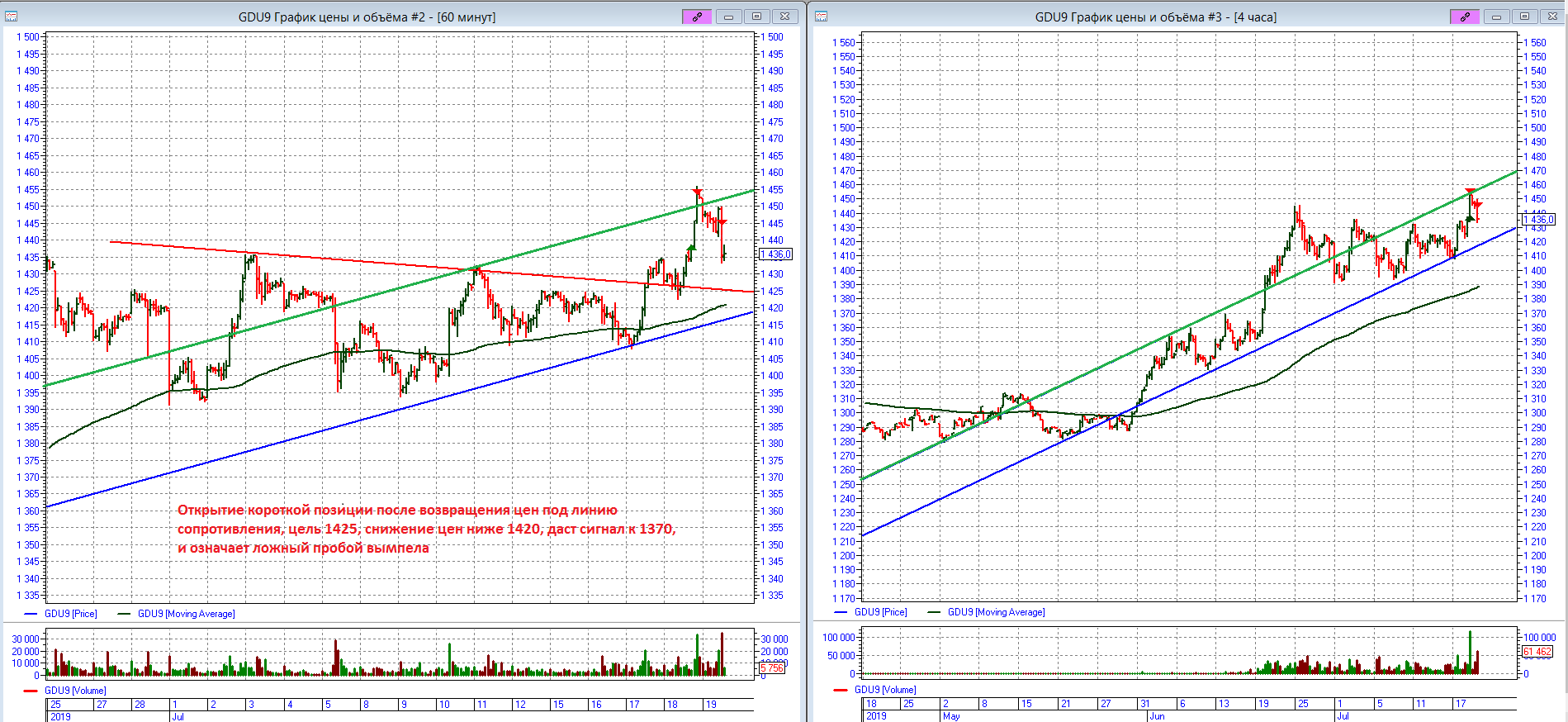The image size is (1568, 722).
Task: Select GDU9 [Price] legend in 60-minute chart
Action: coord(70,614)
